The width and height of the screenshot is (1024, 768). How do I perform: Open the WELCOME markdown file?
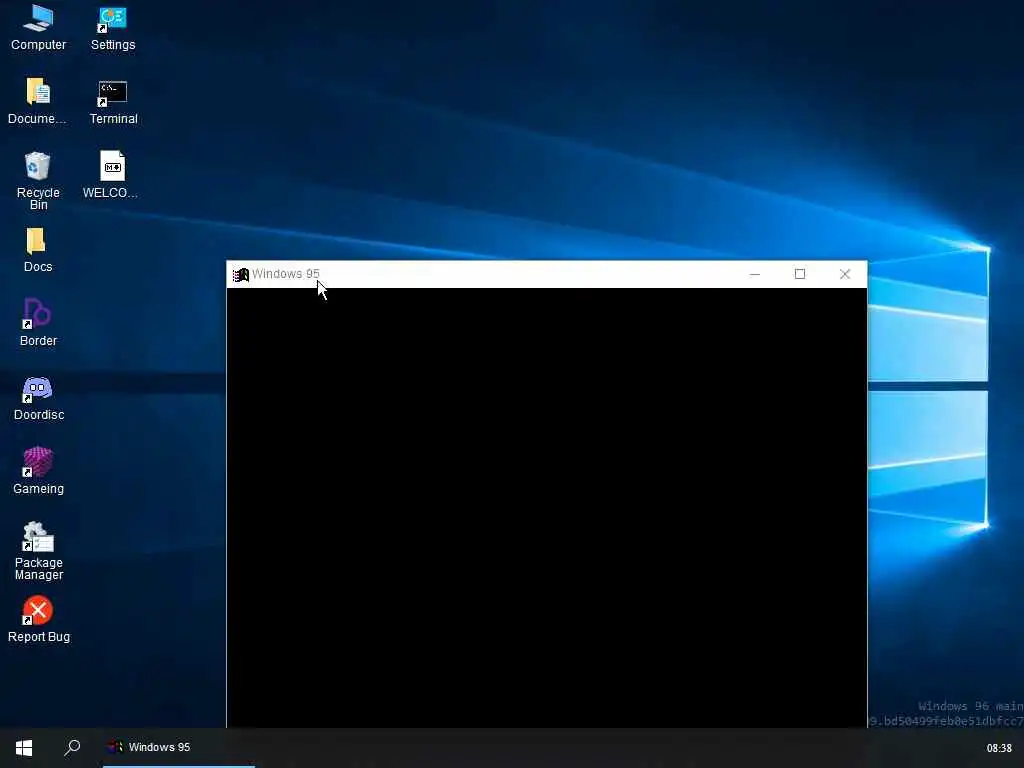(111, 175)
